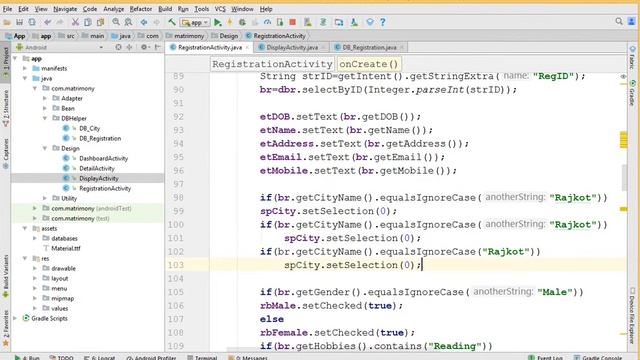This screenshot has height=360, width=640.
Task: Click the red Stop icon
Action: coord(292,22)
